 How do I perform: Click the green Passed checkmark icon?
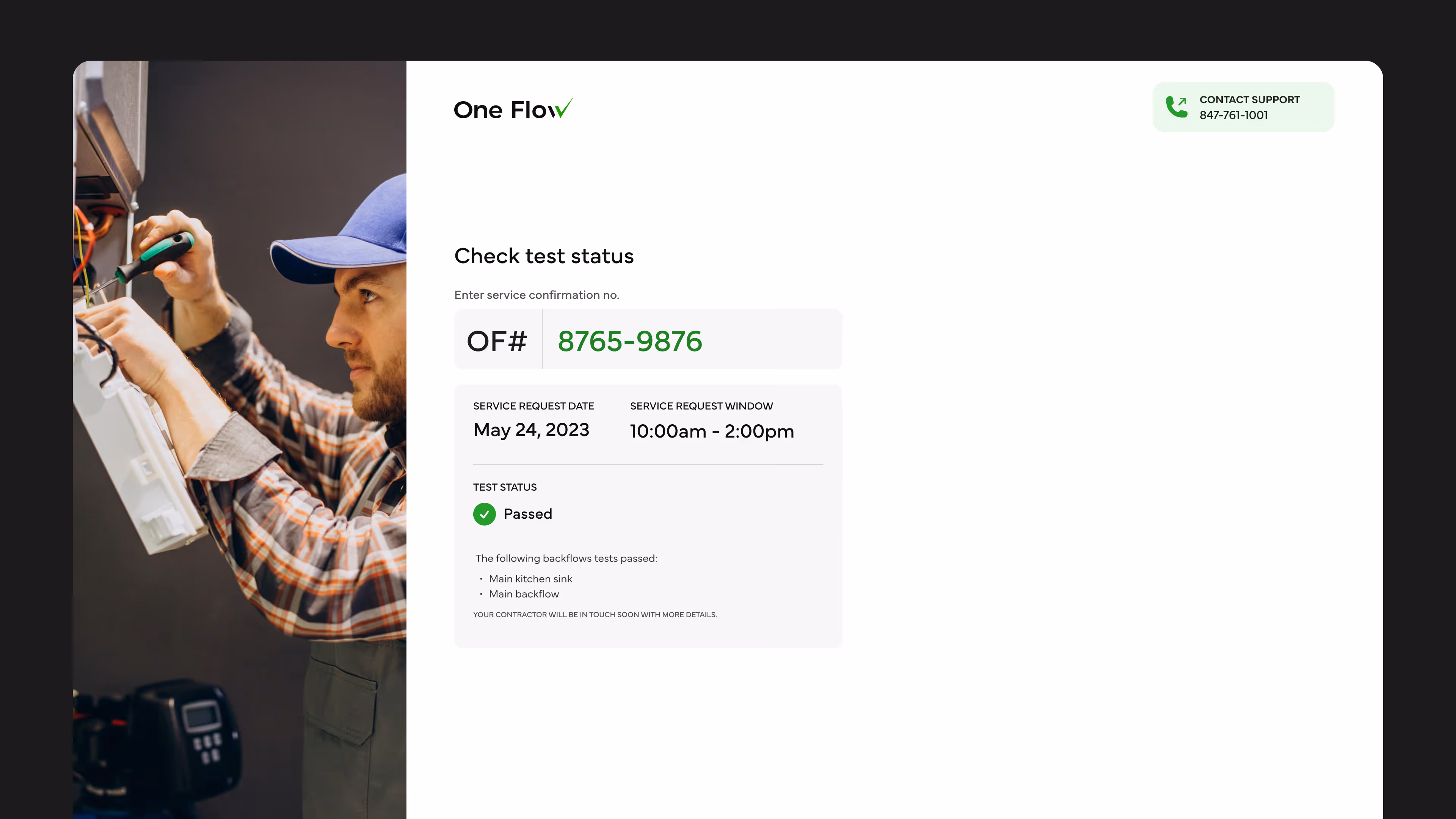(x=485, y=514)
